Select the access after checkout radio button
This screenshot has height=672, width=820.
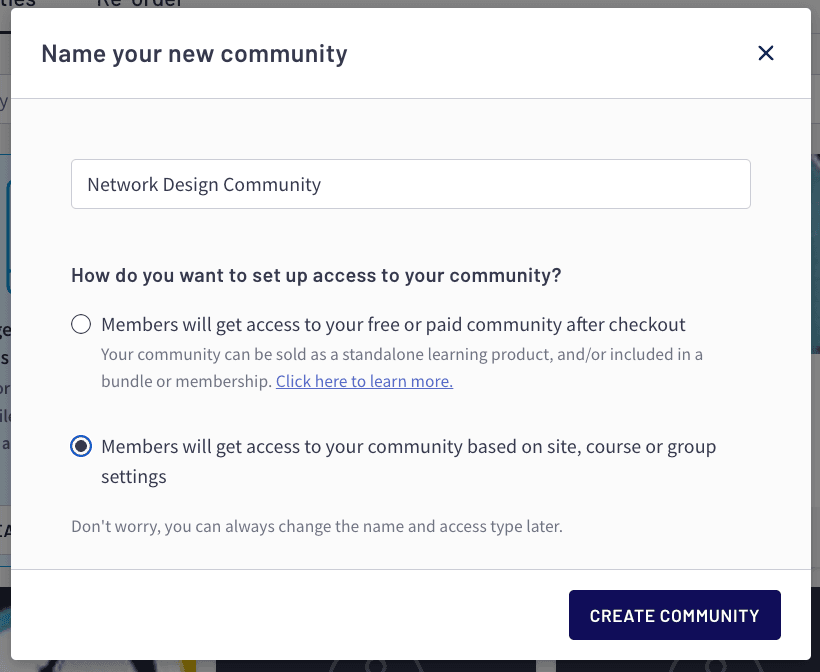tap(81, 325)
